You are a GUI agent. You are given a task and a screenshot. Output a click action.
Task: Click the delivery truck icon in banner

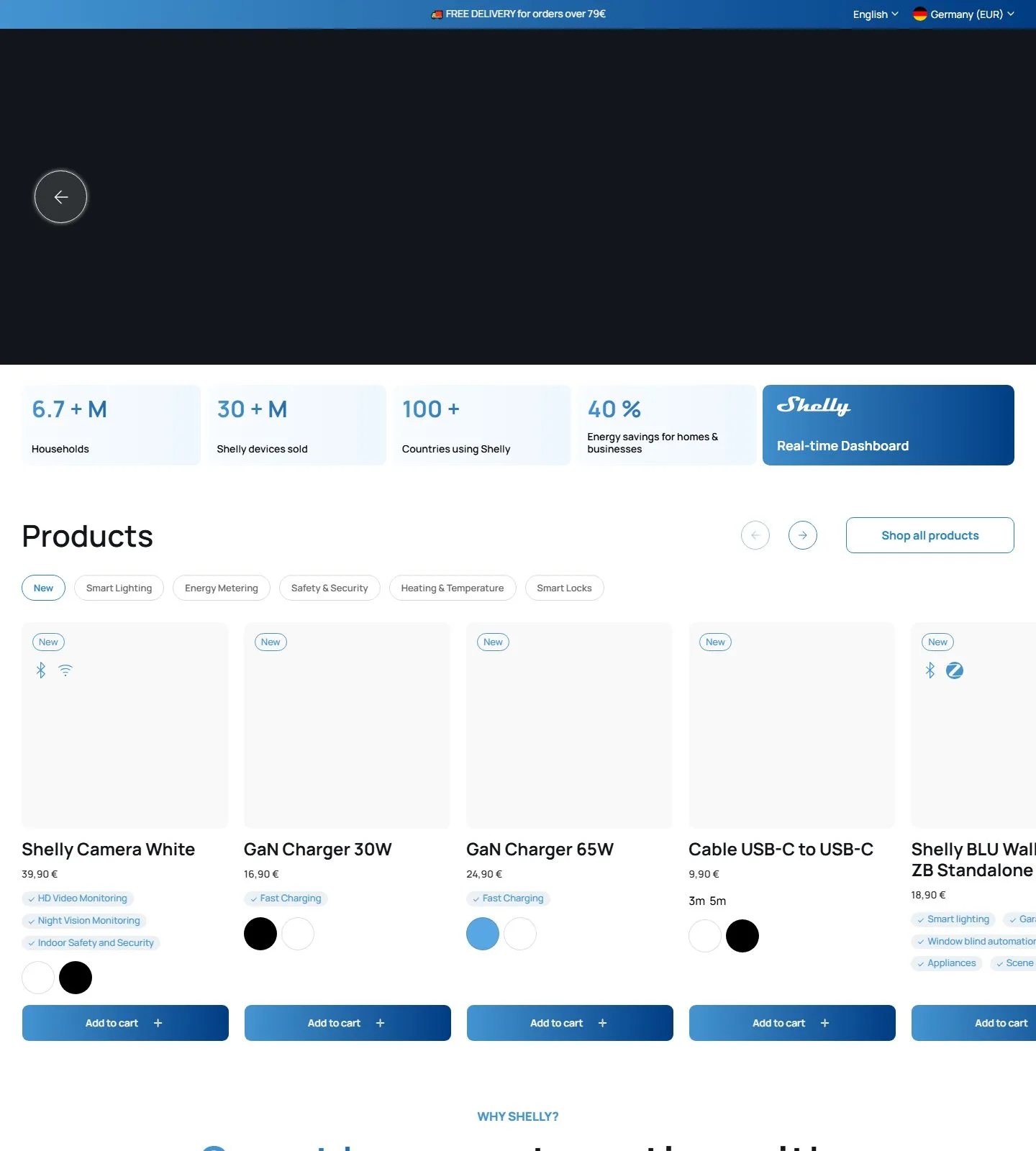pyautogui.click(x=437, y=14)
